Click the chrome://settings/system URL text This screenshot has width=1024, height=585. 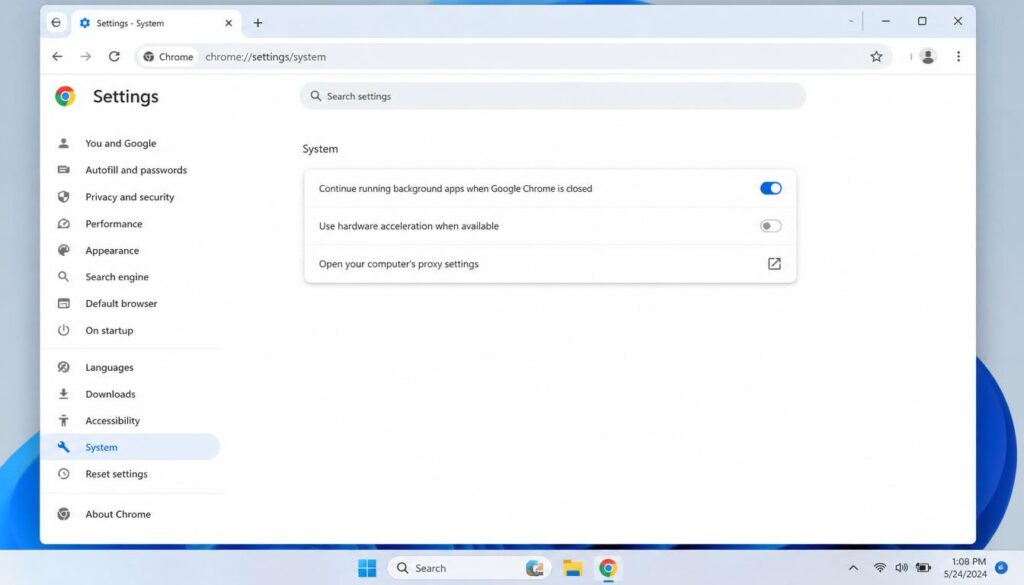pos(266,57)
